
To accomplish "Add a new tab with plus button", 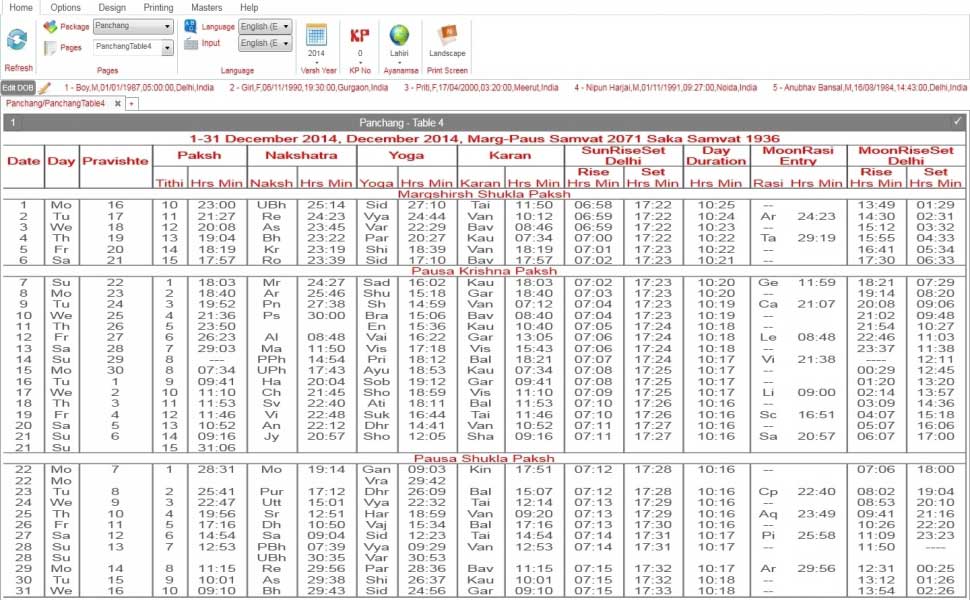I will (132, 104).
